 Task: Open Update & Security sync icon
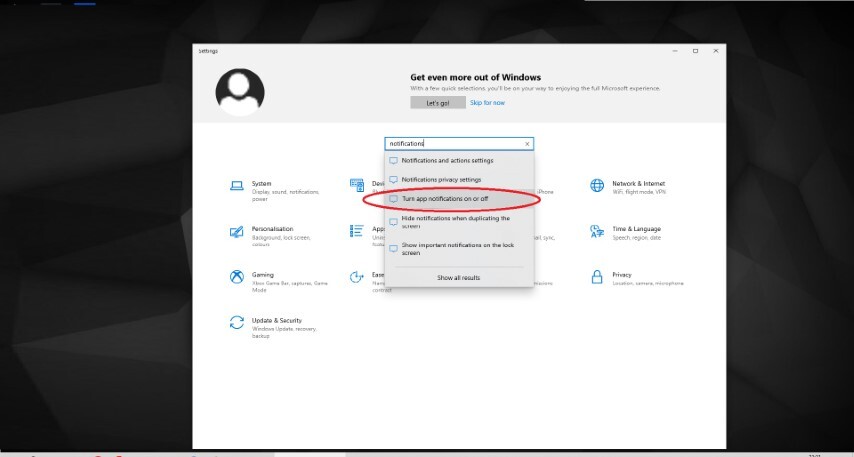click(236, 322)
